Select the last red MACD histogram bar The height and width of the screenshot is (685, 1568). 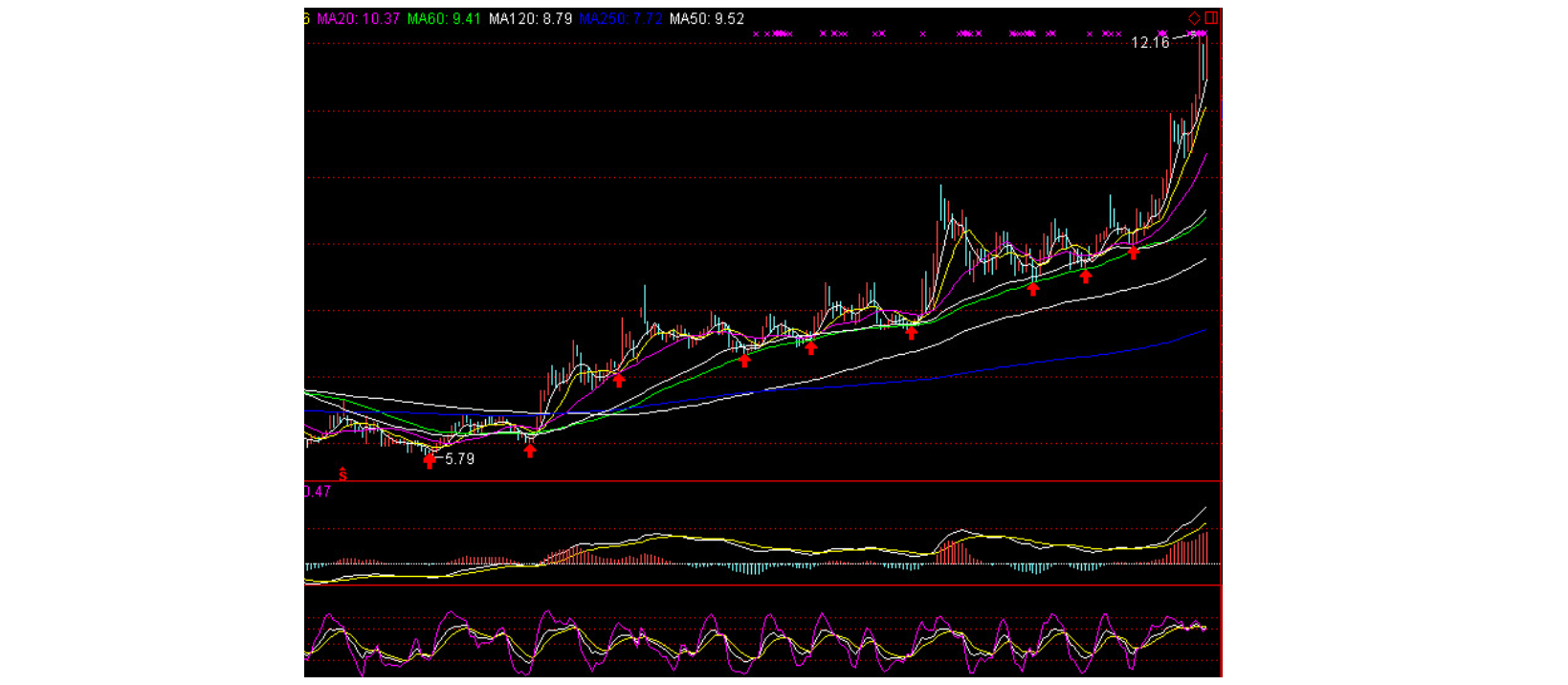[1206, 546]
